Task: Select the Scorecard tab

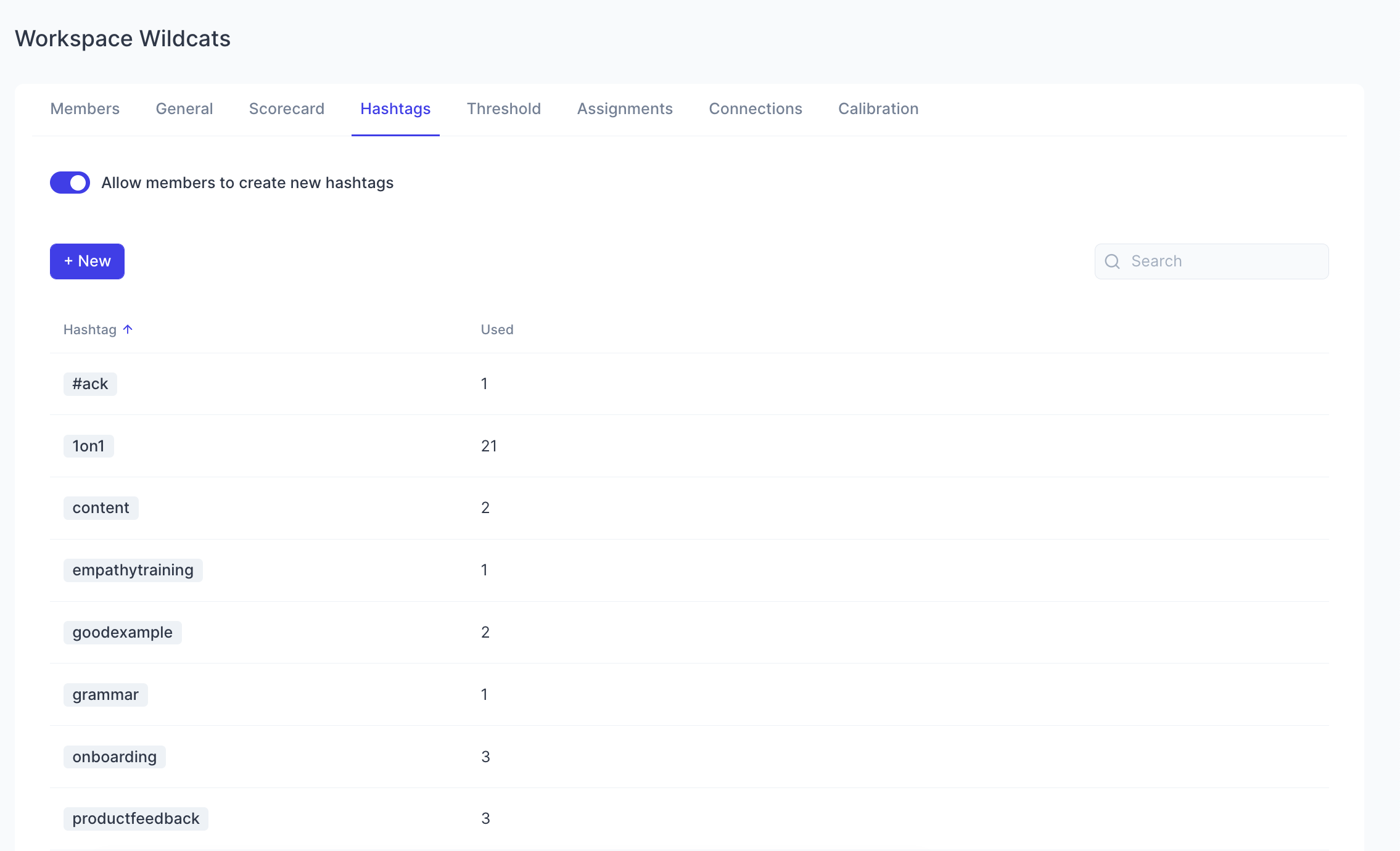Action: pyautogui.click(x=286, y=108)
